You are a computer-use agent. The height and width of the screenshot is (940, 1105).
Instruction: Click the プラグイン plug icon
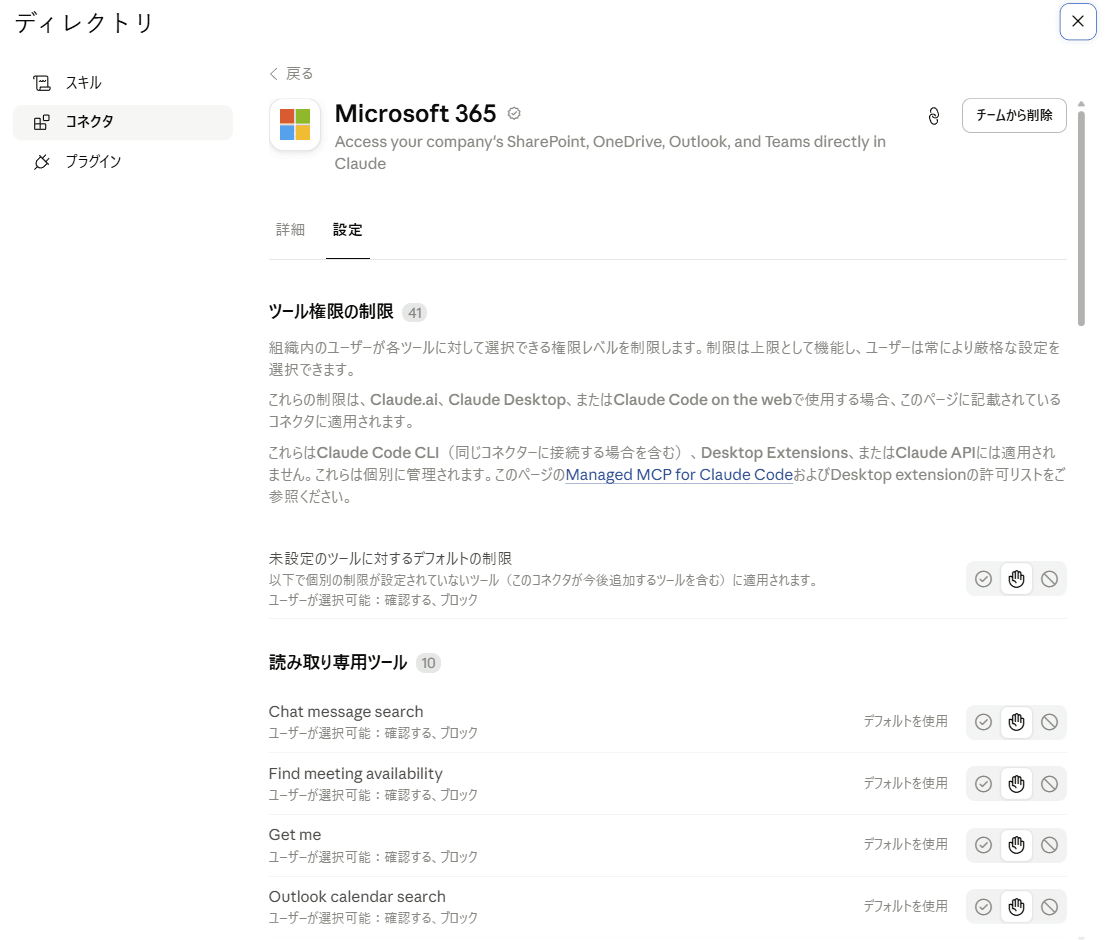(x=42, y=161)
